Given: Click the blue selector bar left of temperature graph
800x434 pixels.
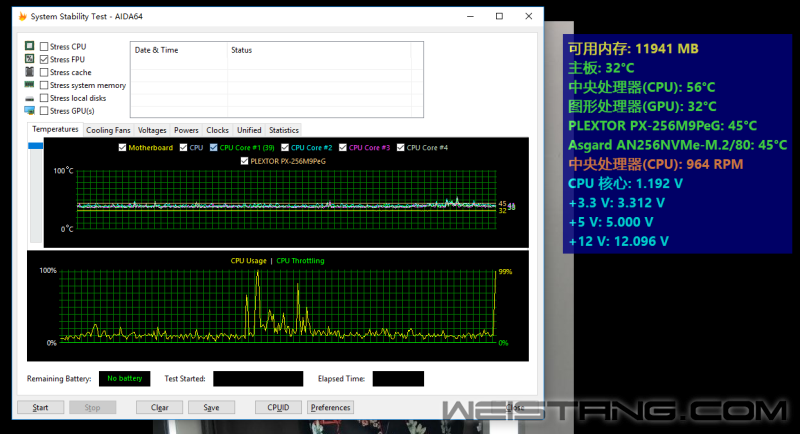Looking at the screenshot, I should tap(37, 148).
